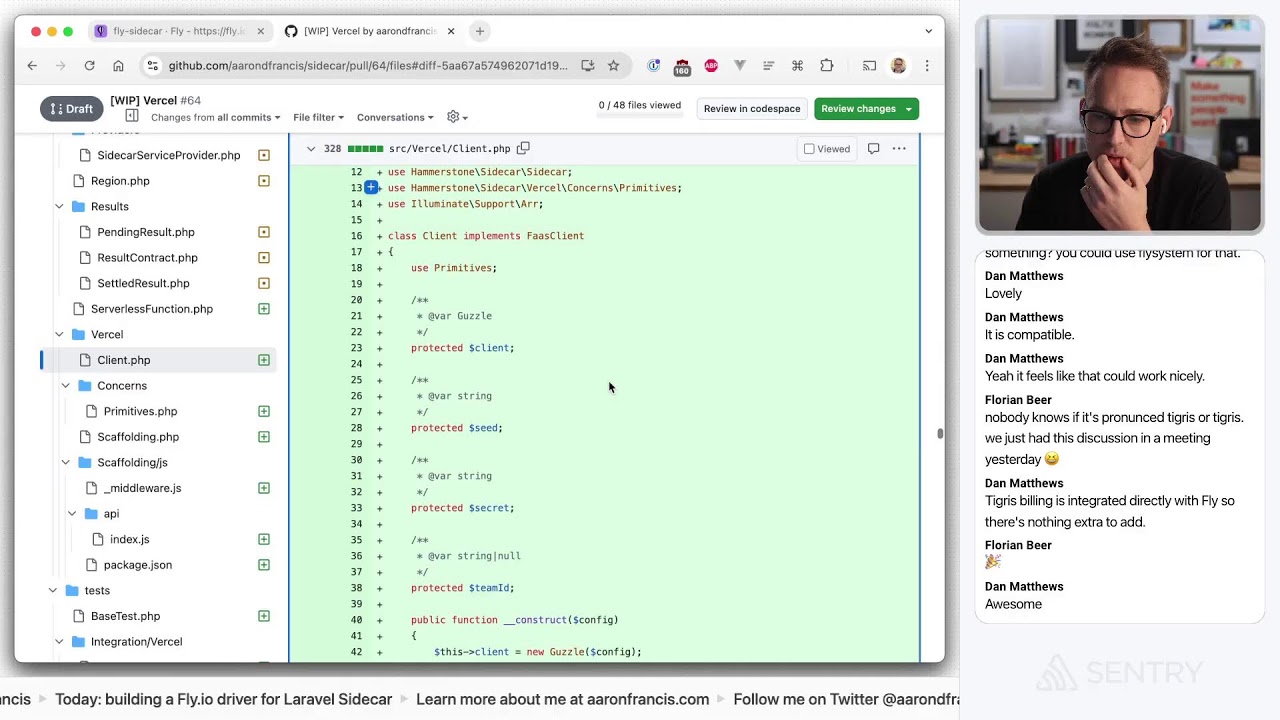Bookmark this page with the star icon

click(x=613, y=65)
